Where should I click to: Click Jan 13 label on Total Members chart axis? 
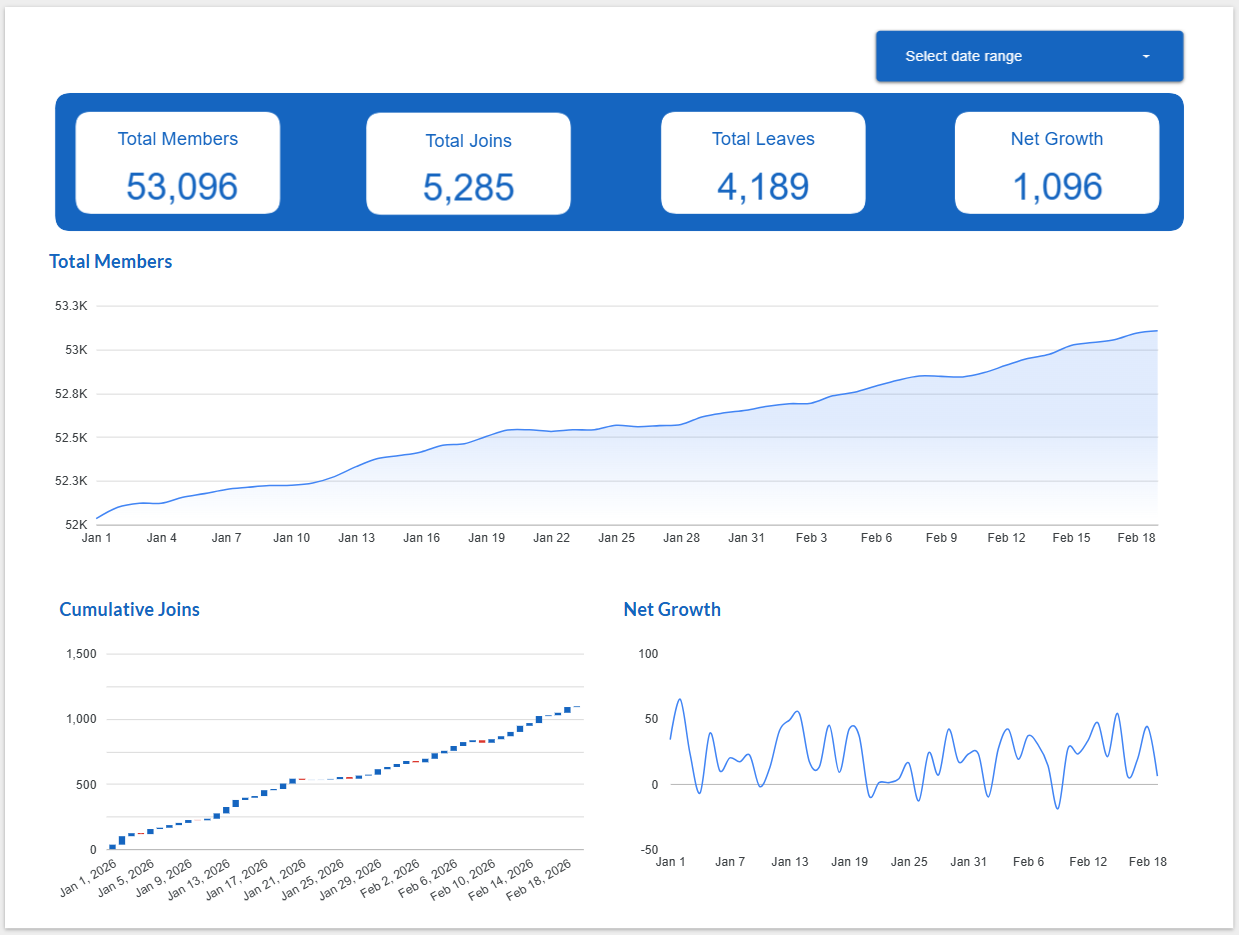coord(356,538)
